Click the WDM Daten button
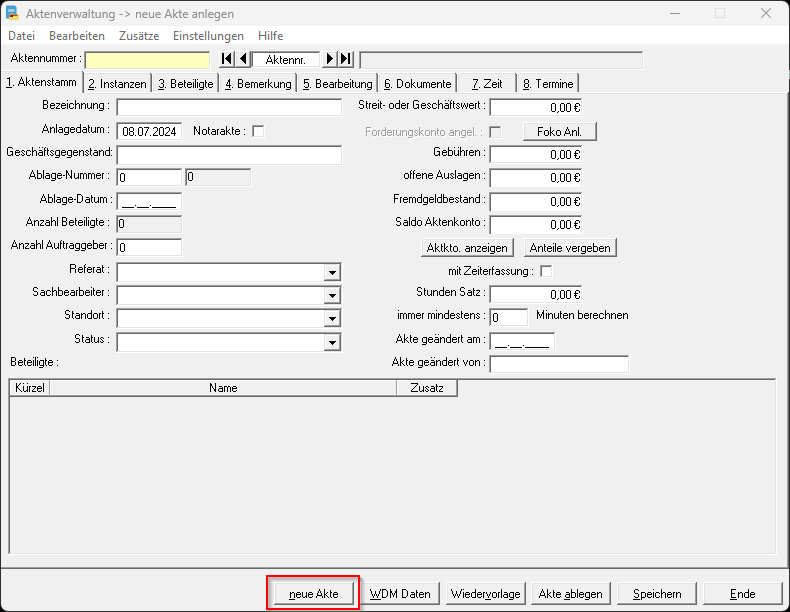Screen dimensions: 790x612 point(400,594)
